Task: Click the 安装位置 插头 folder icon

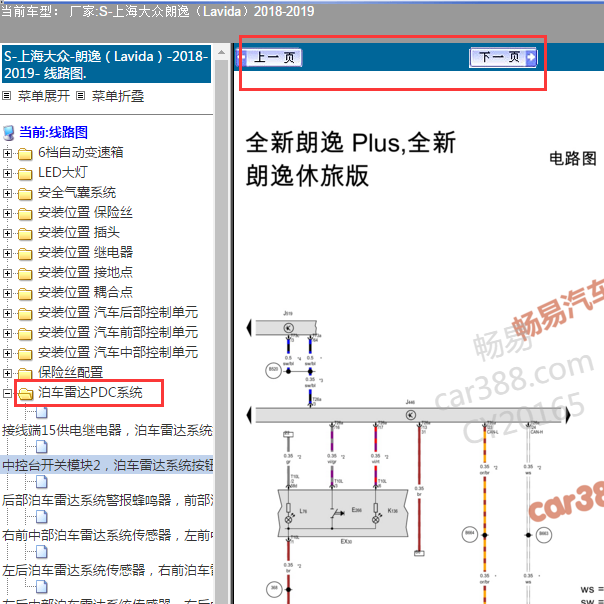Action: tap(25, 234)
